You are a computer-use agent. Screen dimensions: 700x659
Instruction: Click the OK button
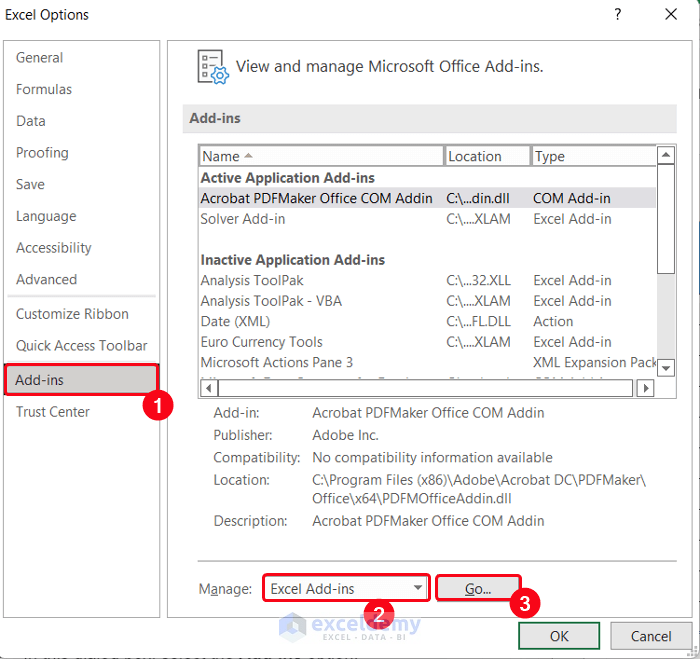pyautogui.click(x=559, y=636)
